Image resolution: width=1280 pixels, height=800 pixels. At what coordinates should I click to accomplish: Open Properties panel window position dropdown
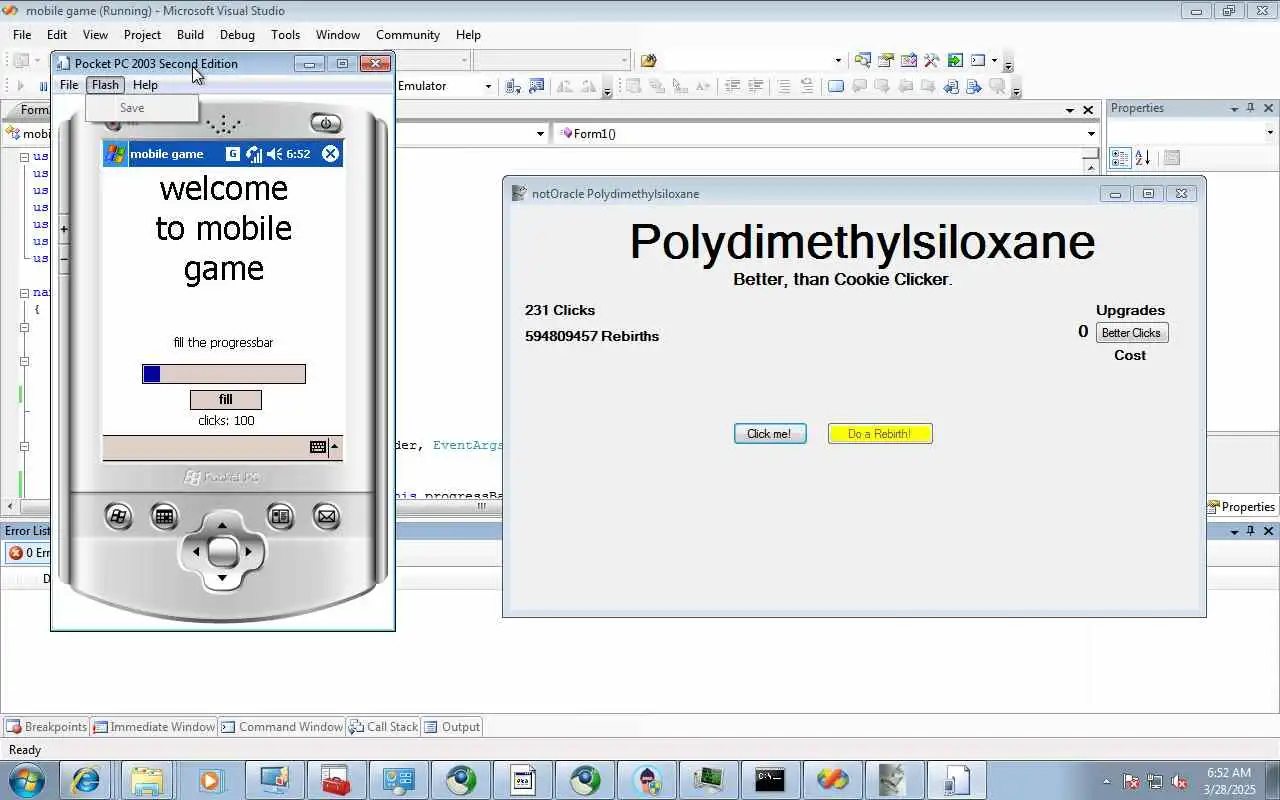[x=1233, y=108]
